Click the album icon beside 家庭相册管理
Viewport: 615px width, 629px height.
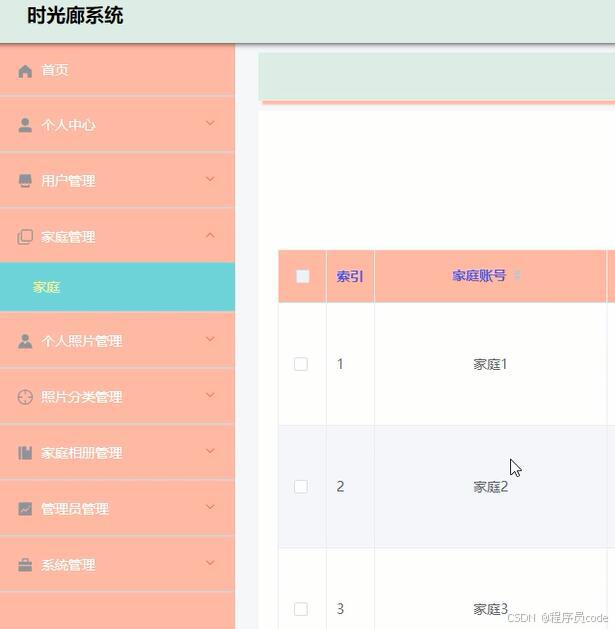pyautogui.click(x=25, y=453)
